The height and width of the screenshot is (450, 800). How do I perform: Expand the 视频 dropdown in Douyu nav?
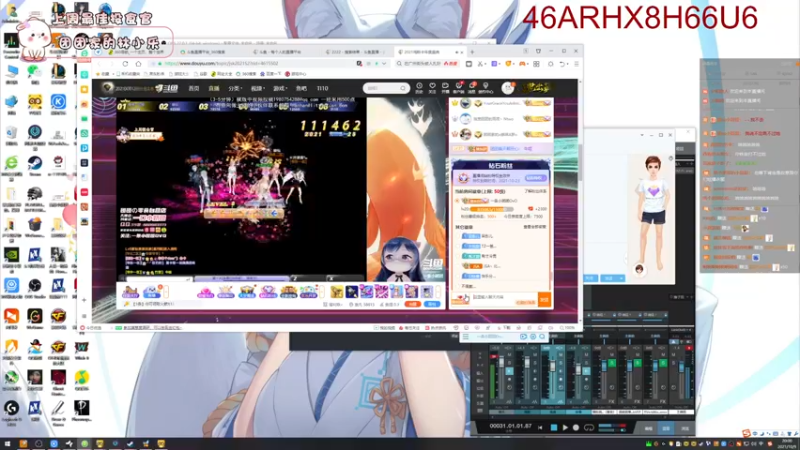pyautogui.click(x=258, y=88)
